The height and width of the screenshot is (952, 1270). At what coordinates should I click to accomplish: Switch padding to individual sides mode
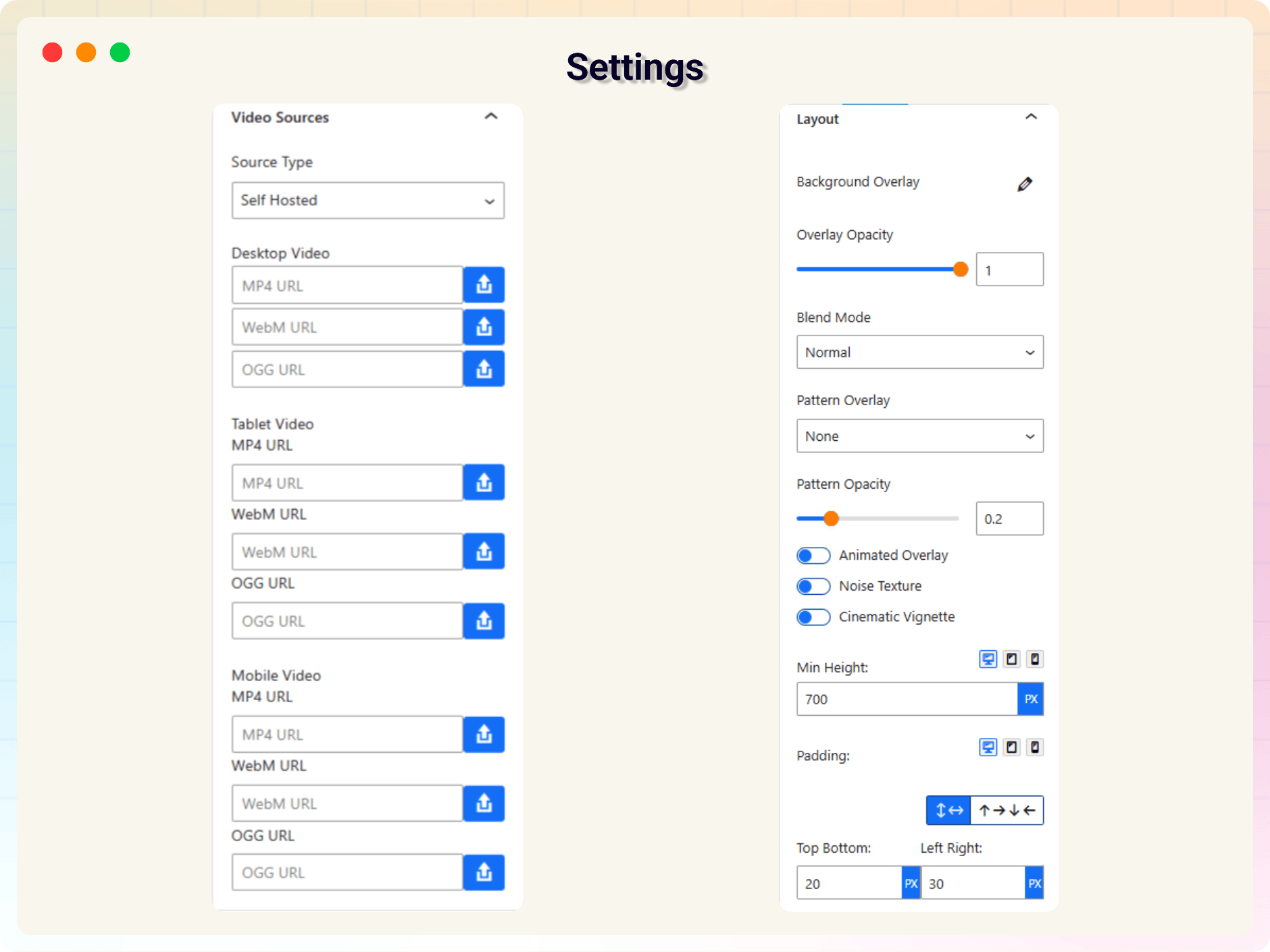(1007, 810)
